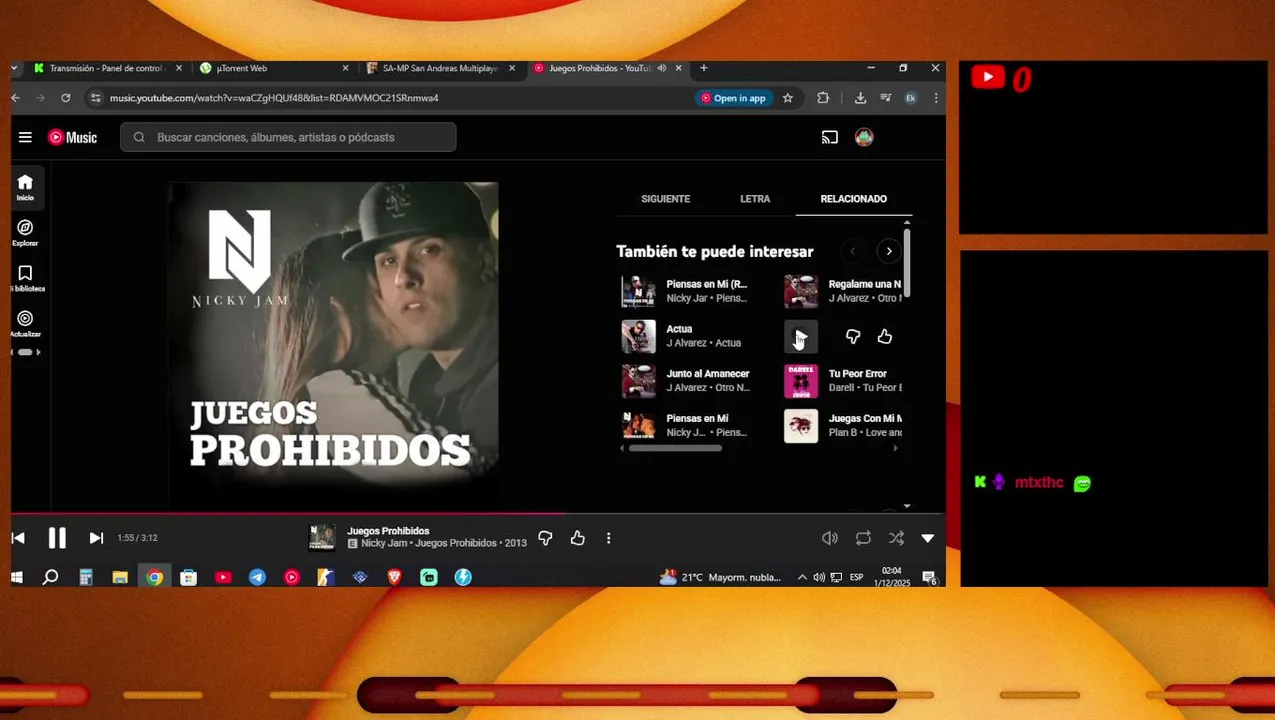Select the RELACIONADO tab
This screenshot has height=720, width=1275.
[x=853, y=199]
